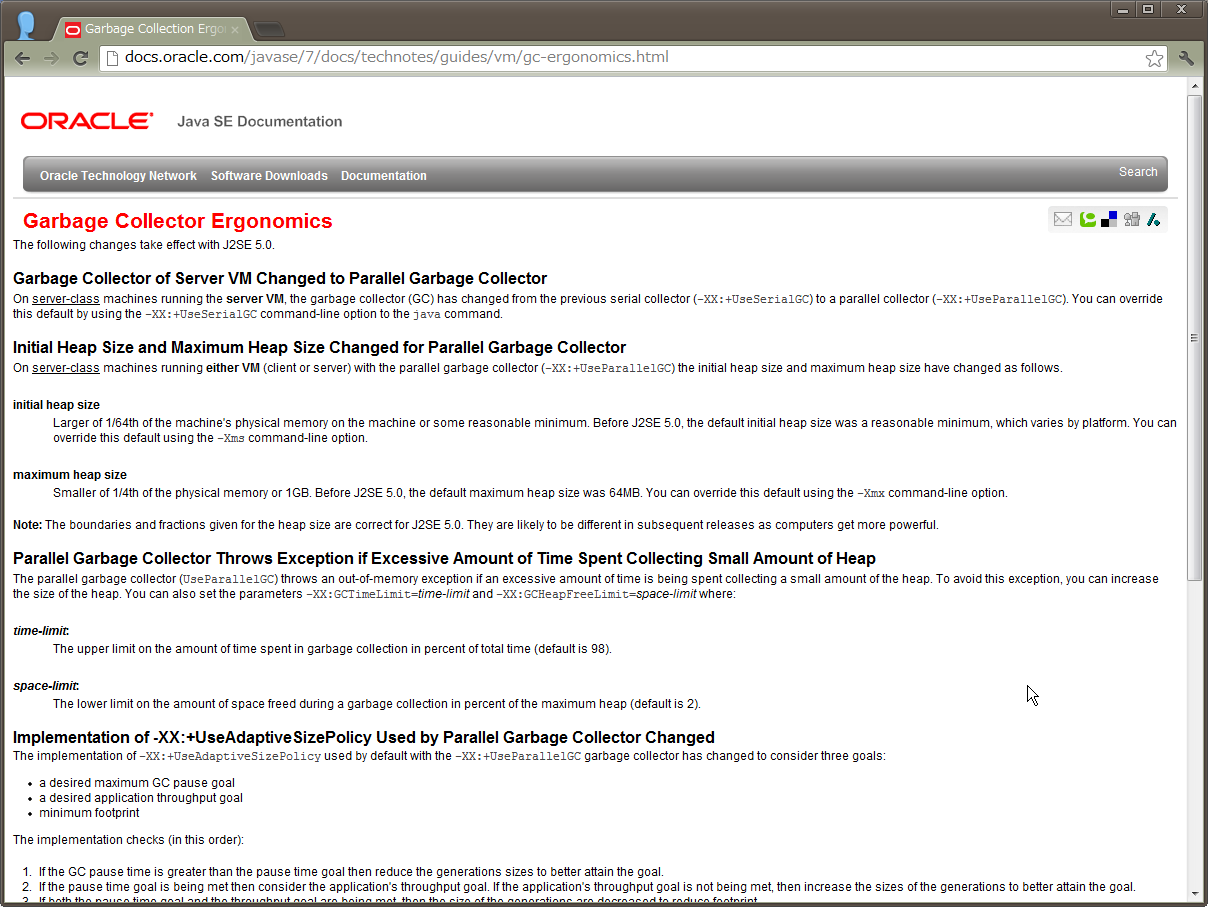1208x907 pixels.
Task: Share page via email envelope icon
Action: [x=1063, y=219]
